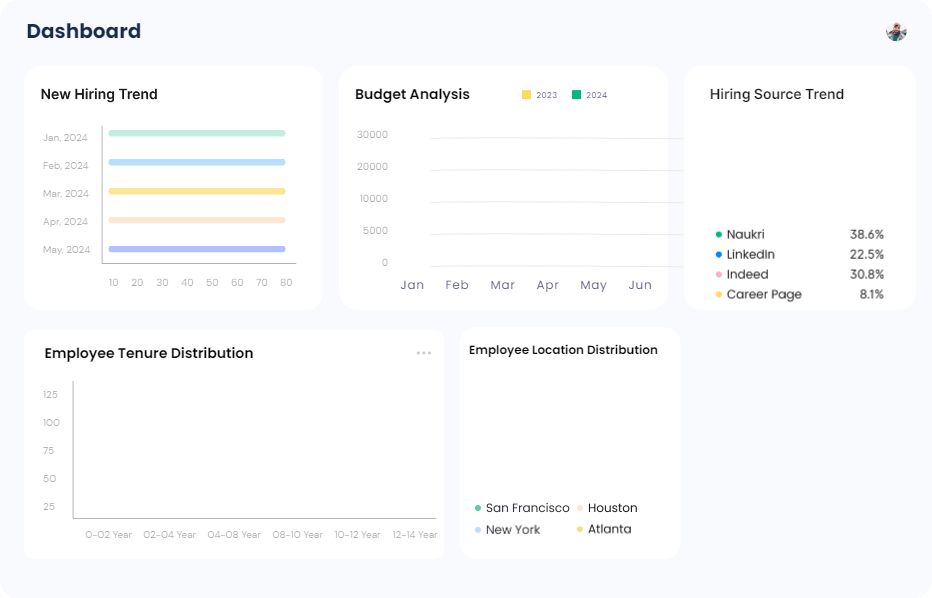Click the yellow Career Page legend dot

click(718, 295)
